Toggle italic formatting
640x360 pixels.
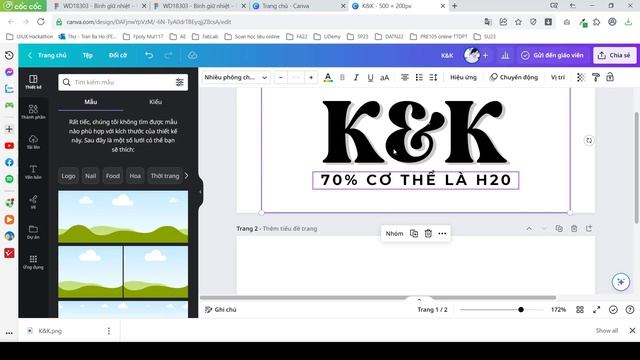(356, 77)
